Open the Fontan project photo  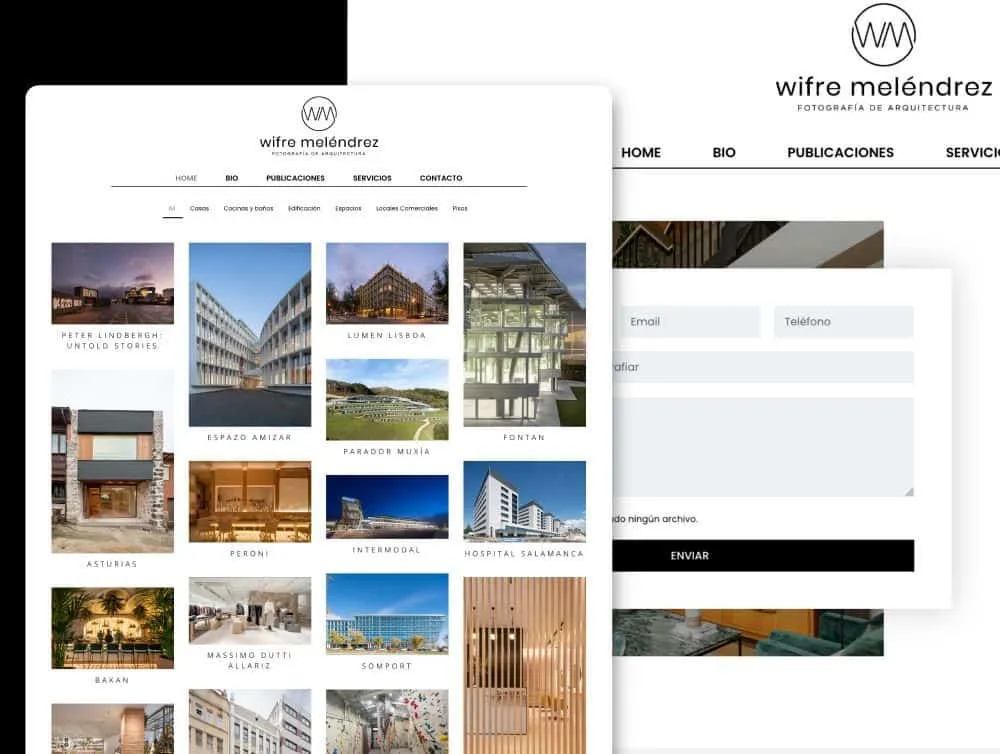(x=524, y=334)
